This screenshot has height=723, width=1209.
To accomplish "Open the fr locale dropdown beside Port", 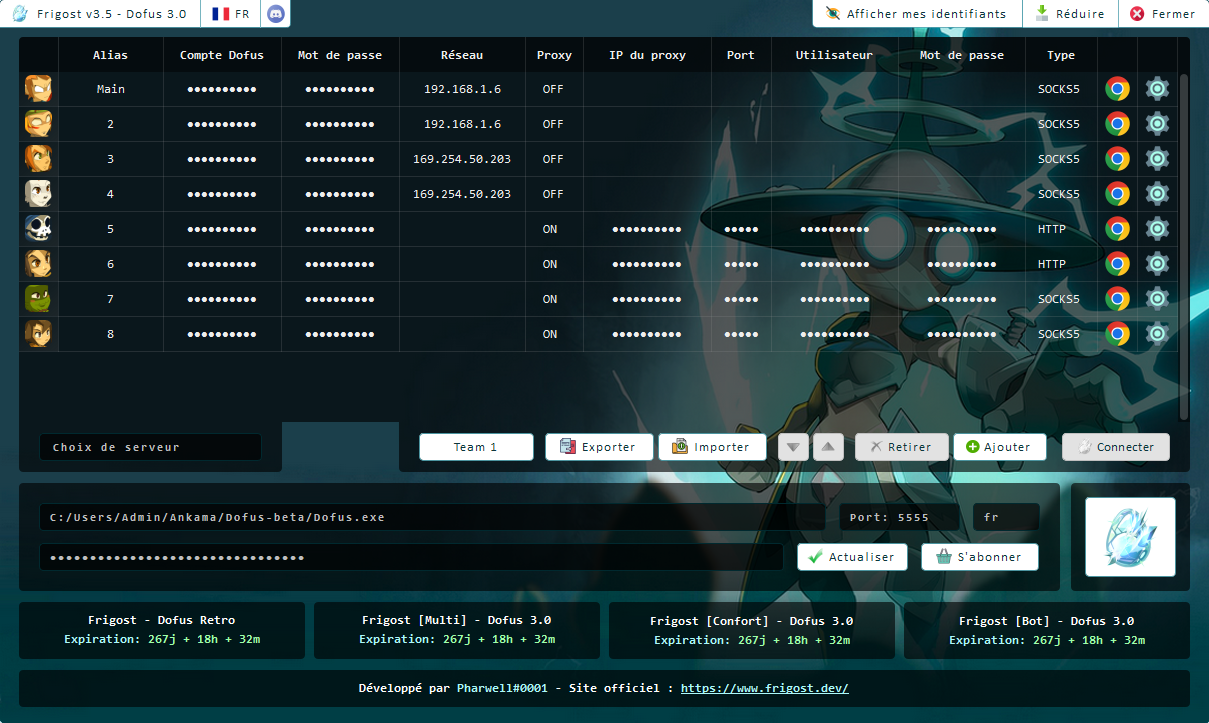I will click(1005, 517).
